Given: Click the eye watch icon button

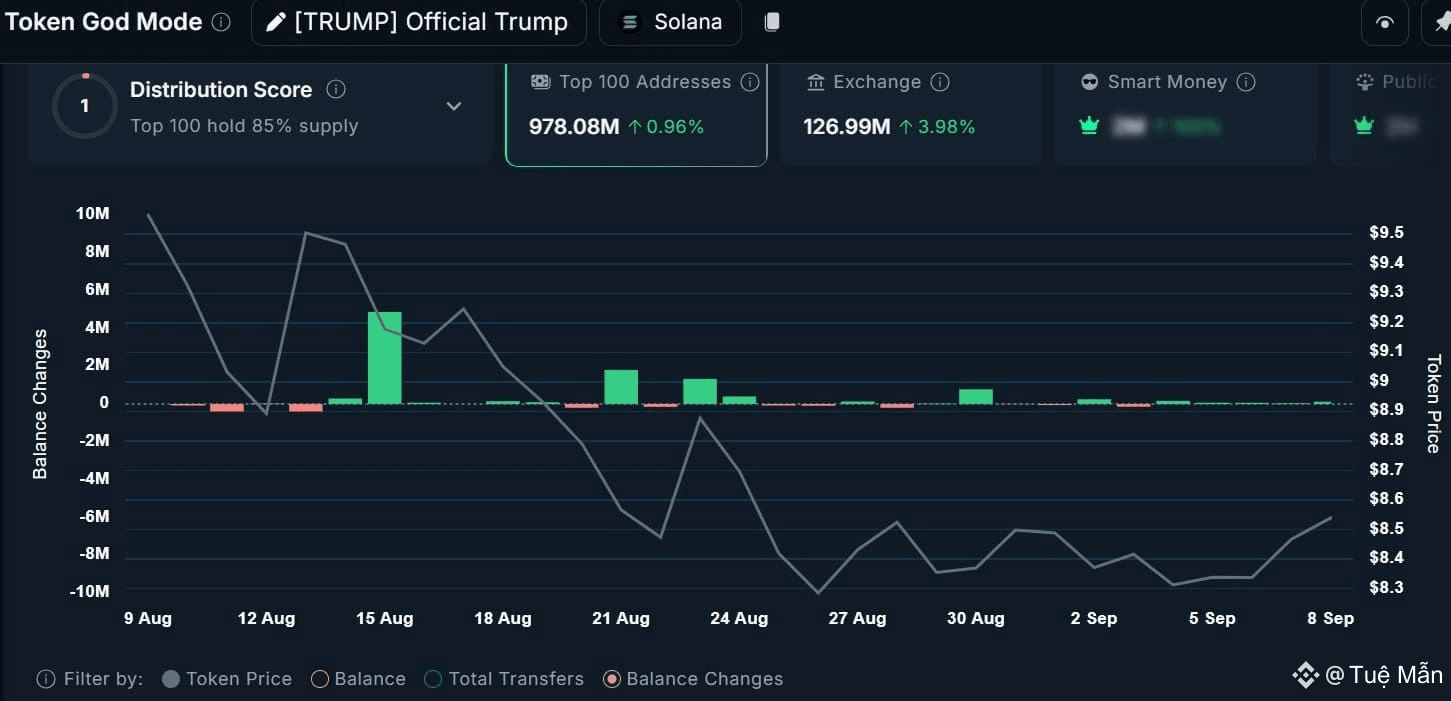Looking at the screenshot, I should point(1385,23).
